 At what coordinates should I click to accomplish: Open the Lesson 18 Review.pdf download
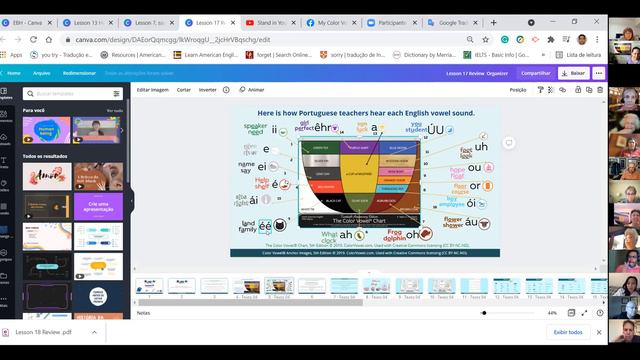(x=44, y=332)
